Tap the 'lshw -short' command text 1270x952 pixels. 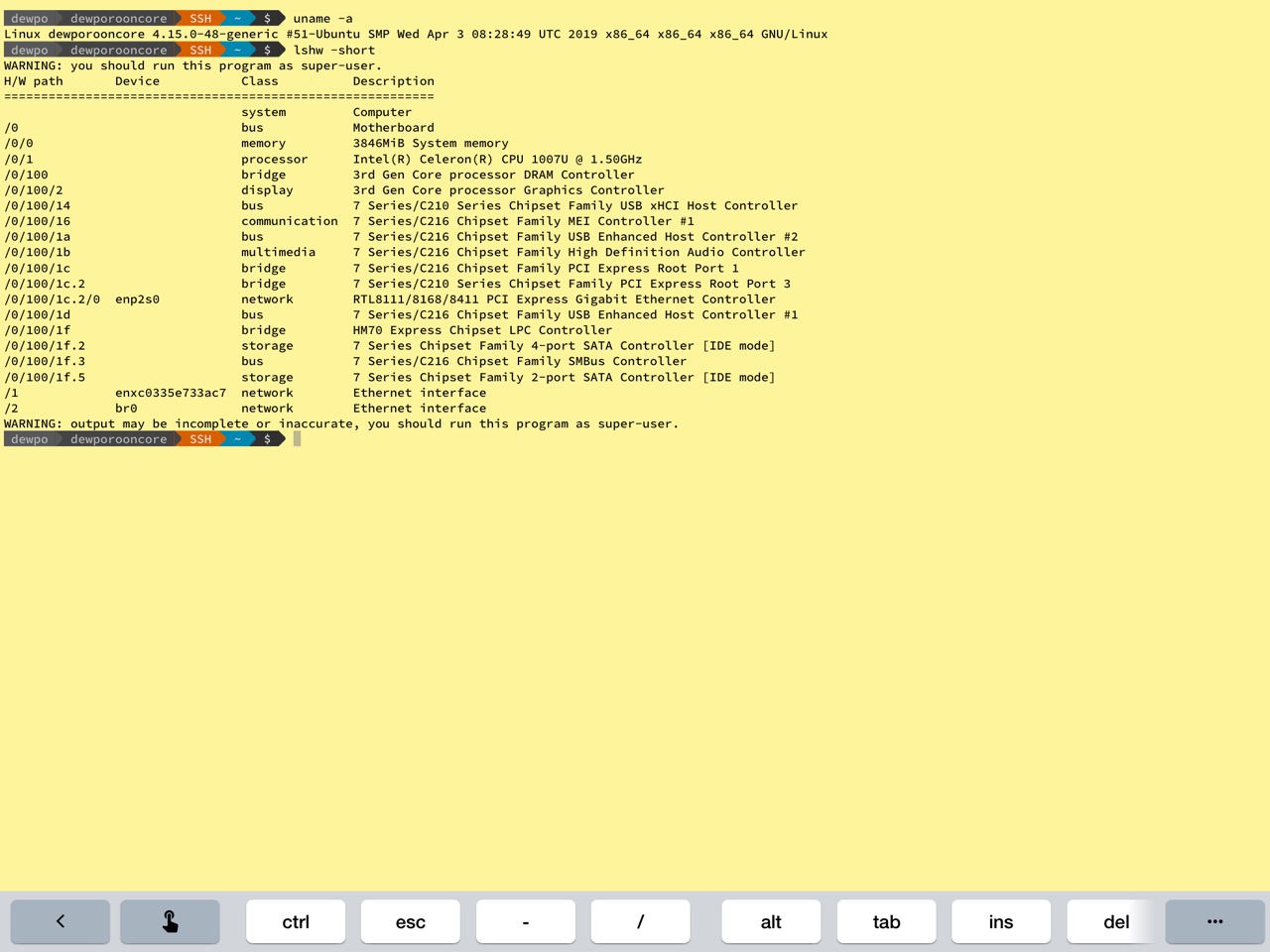[333, 50]
